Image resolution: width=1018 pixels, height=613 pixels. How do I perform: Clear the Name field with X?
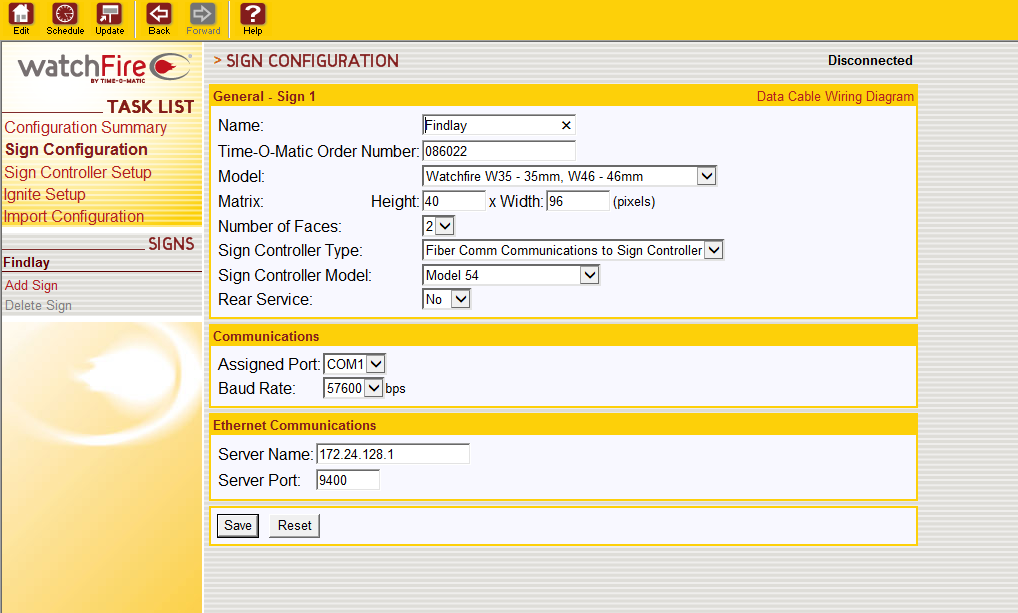coord(566,125)
